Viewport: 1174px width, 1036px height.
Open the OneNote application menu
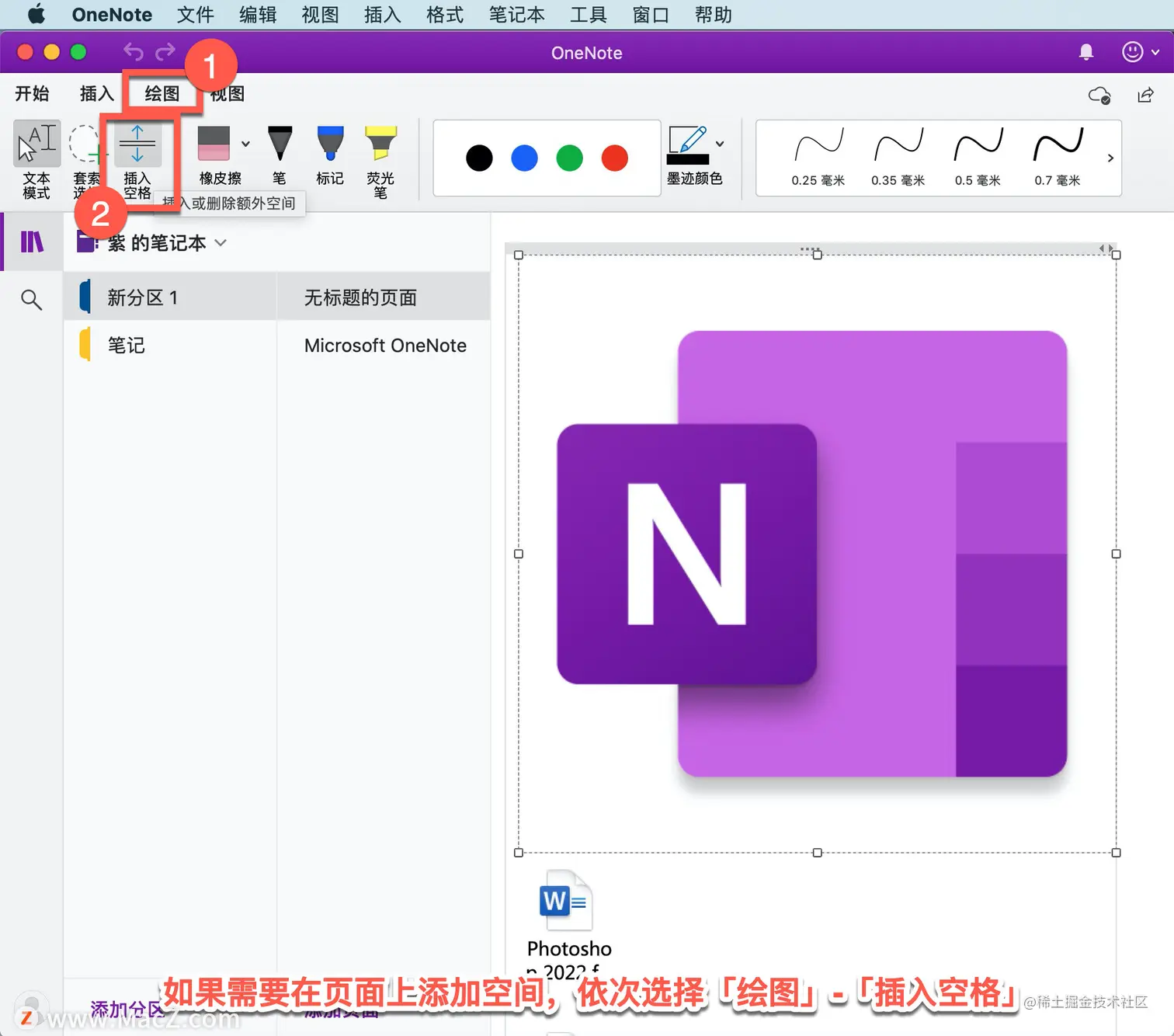point(112,15)
